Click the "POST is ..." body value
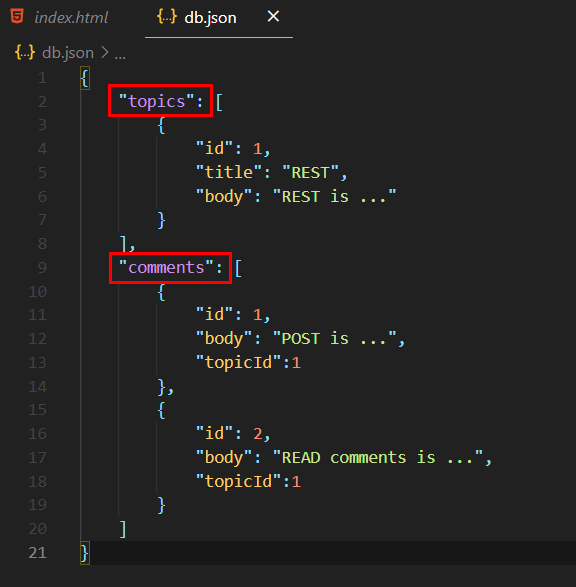 click(x=334, y=338)
